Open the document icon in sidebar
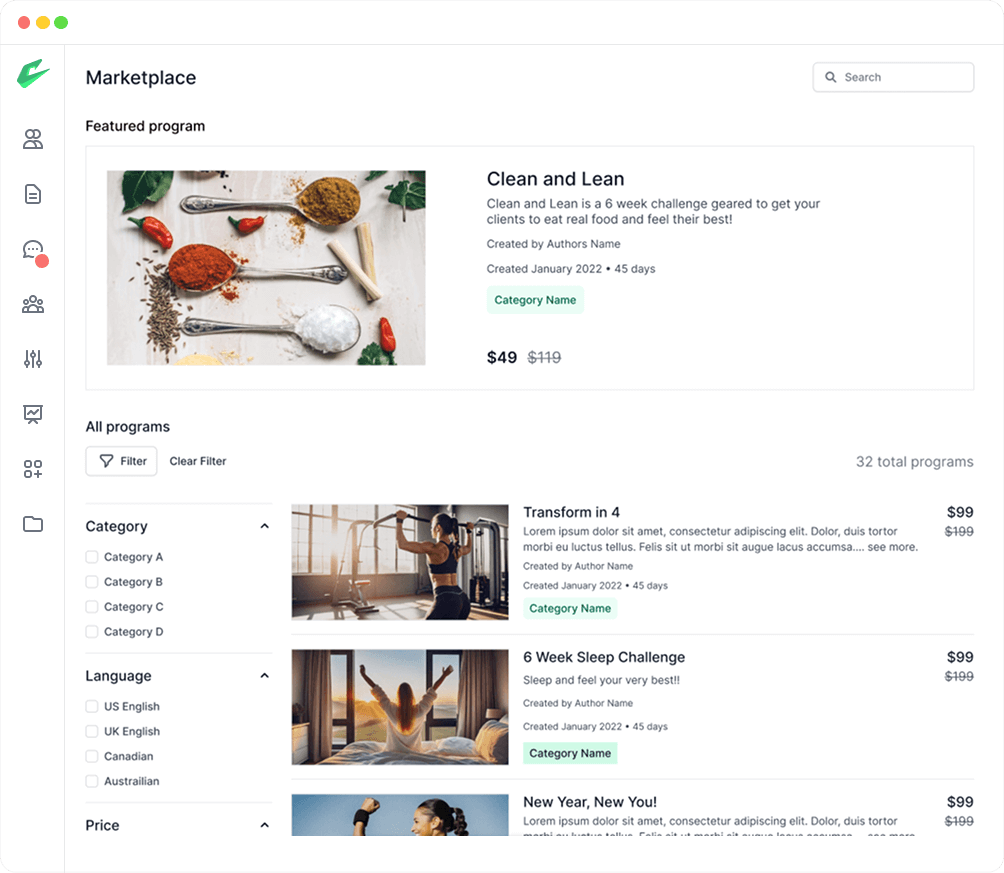 pyautogui.click(x=33, y=194)
